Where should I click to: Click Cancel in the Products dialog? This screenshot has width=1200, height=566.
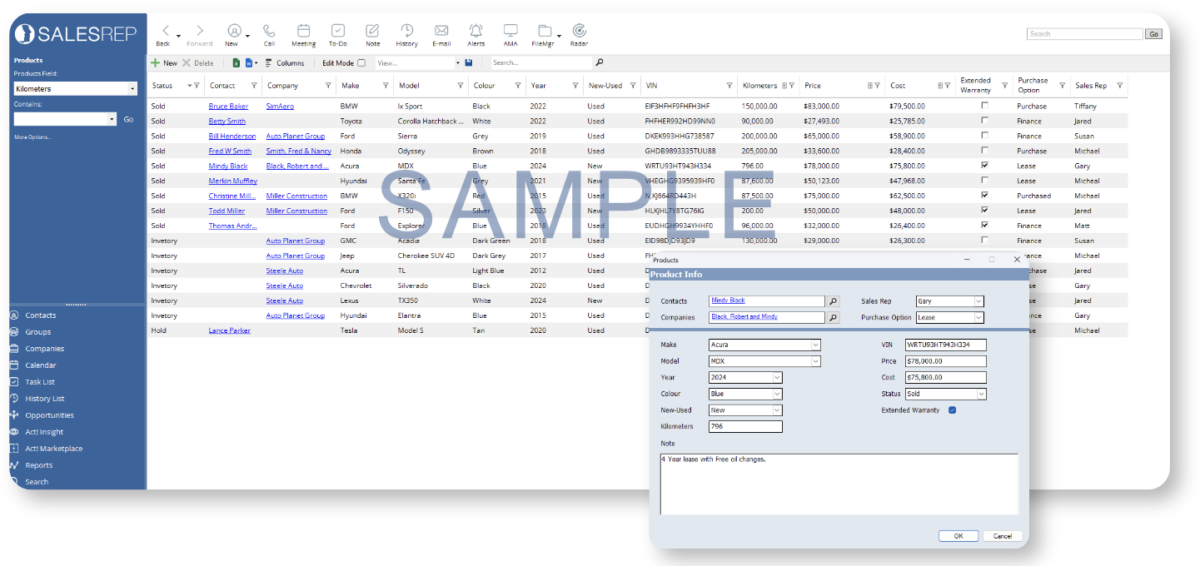pyautogui.click(x=1003, y=536)
